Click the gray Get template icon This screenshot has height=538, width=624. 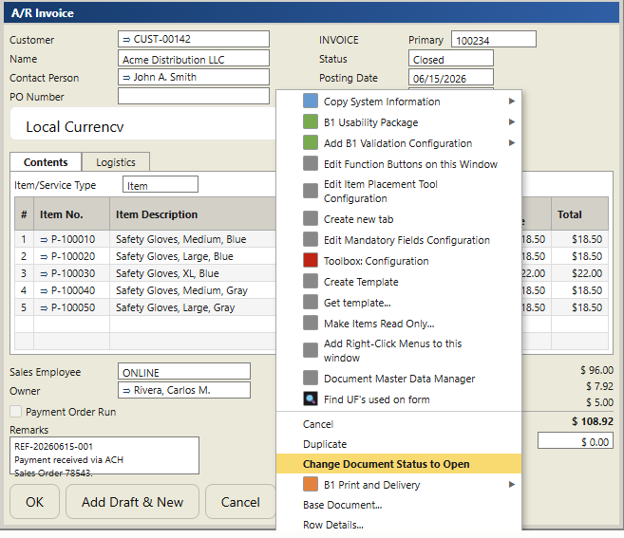point(310,302)
